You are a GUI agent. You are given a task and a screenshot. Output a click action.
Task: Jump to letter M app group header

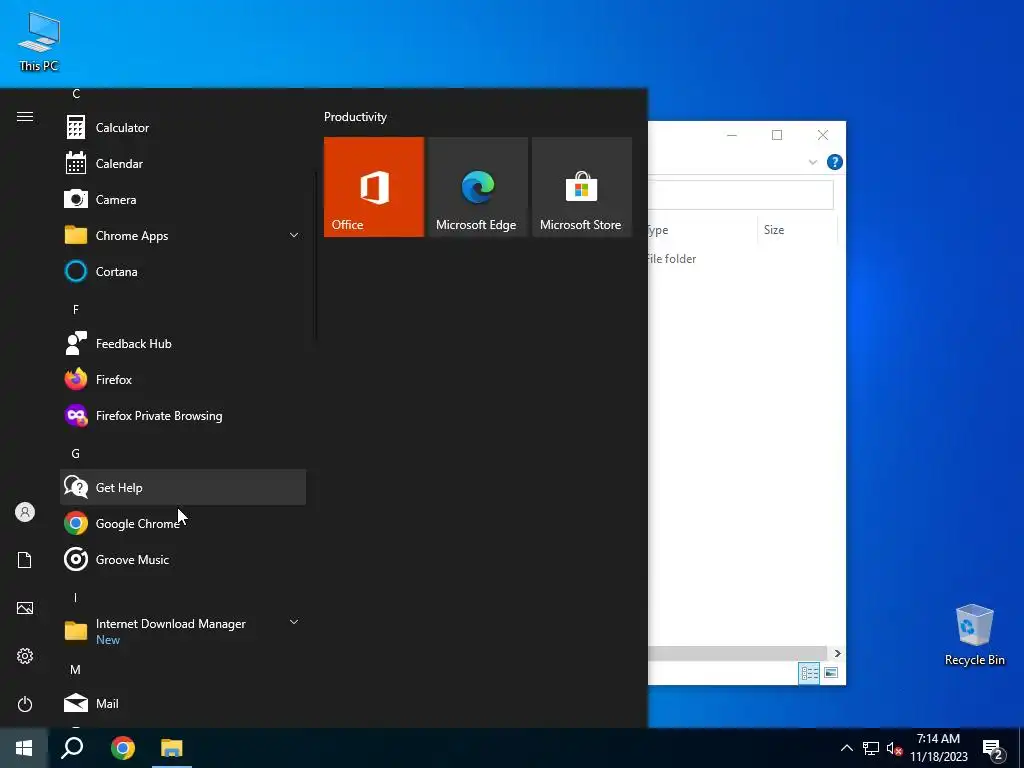click(76, 669)
